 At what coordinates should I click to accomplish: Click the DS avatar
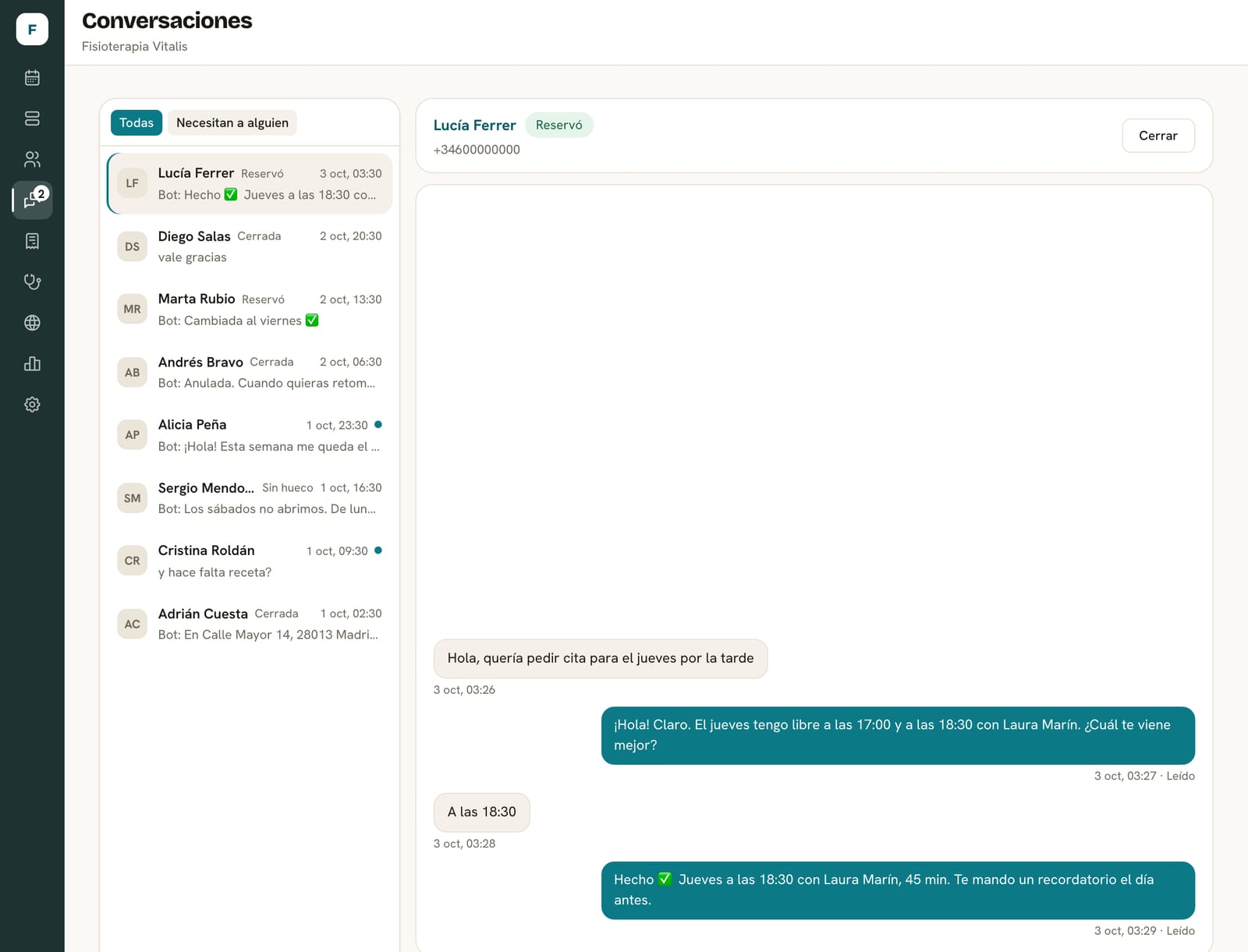coord(133,246)
